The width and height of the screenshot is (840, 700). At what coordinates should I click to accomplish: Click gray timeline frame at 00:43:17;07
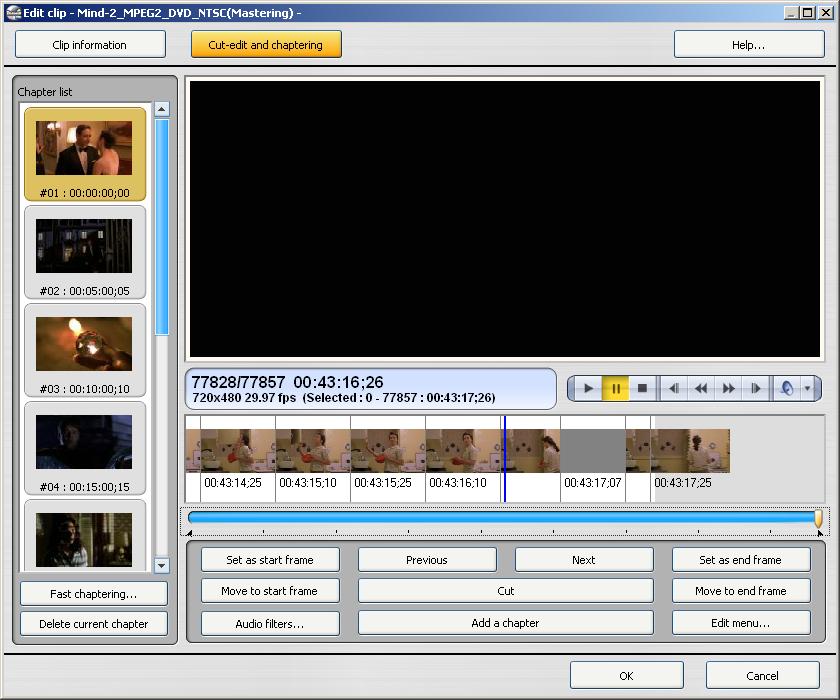(x=592, y=451)
